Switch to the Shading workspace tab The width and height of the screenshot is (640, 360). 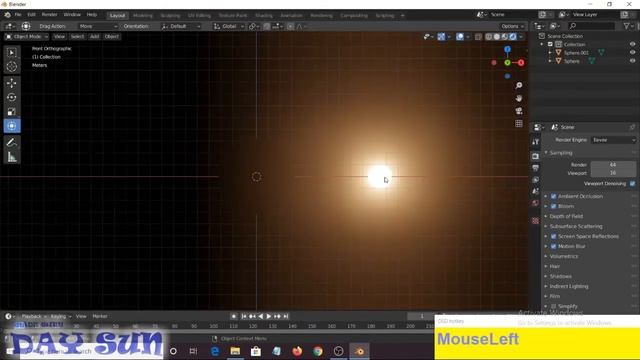(x=264, y=16)
